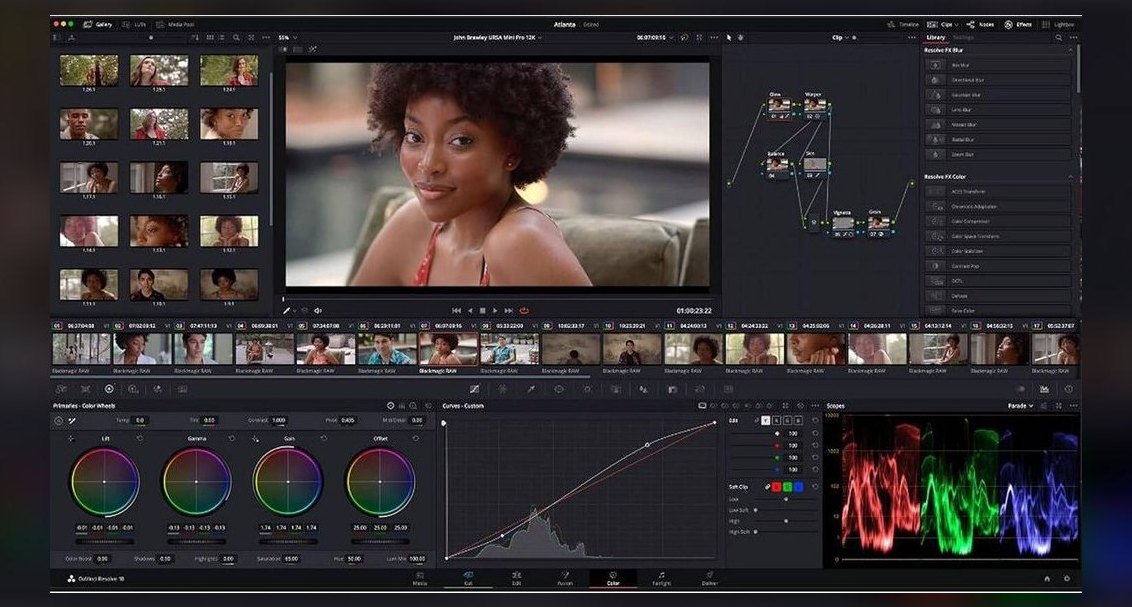Select the Color Space Transform effect
Screen dimensions: 1132x607
pos(998,236)
